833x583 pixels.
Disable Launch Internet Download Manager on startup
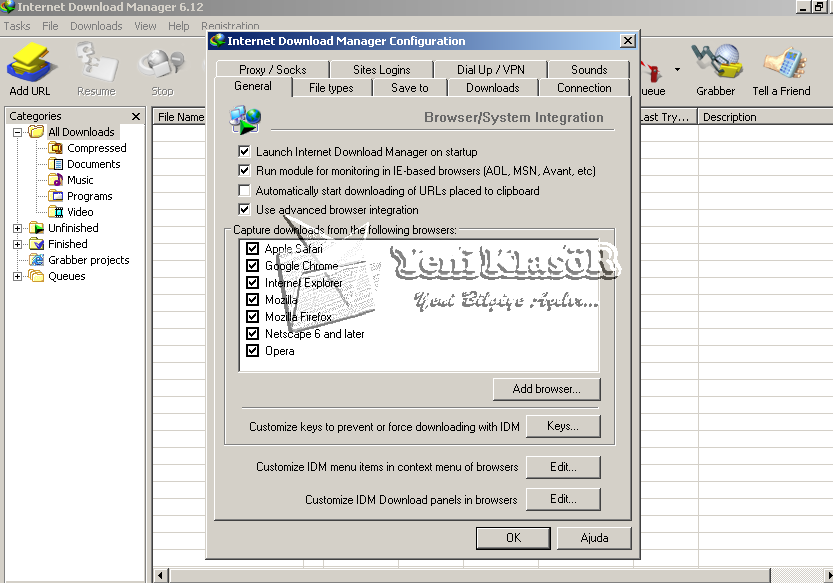244,152
